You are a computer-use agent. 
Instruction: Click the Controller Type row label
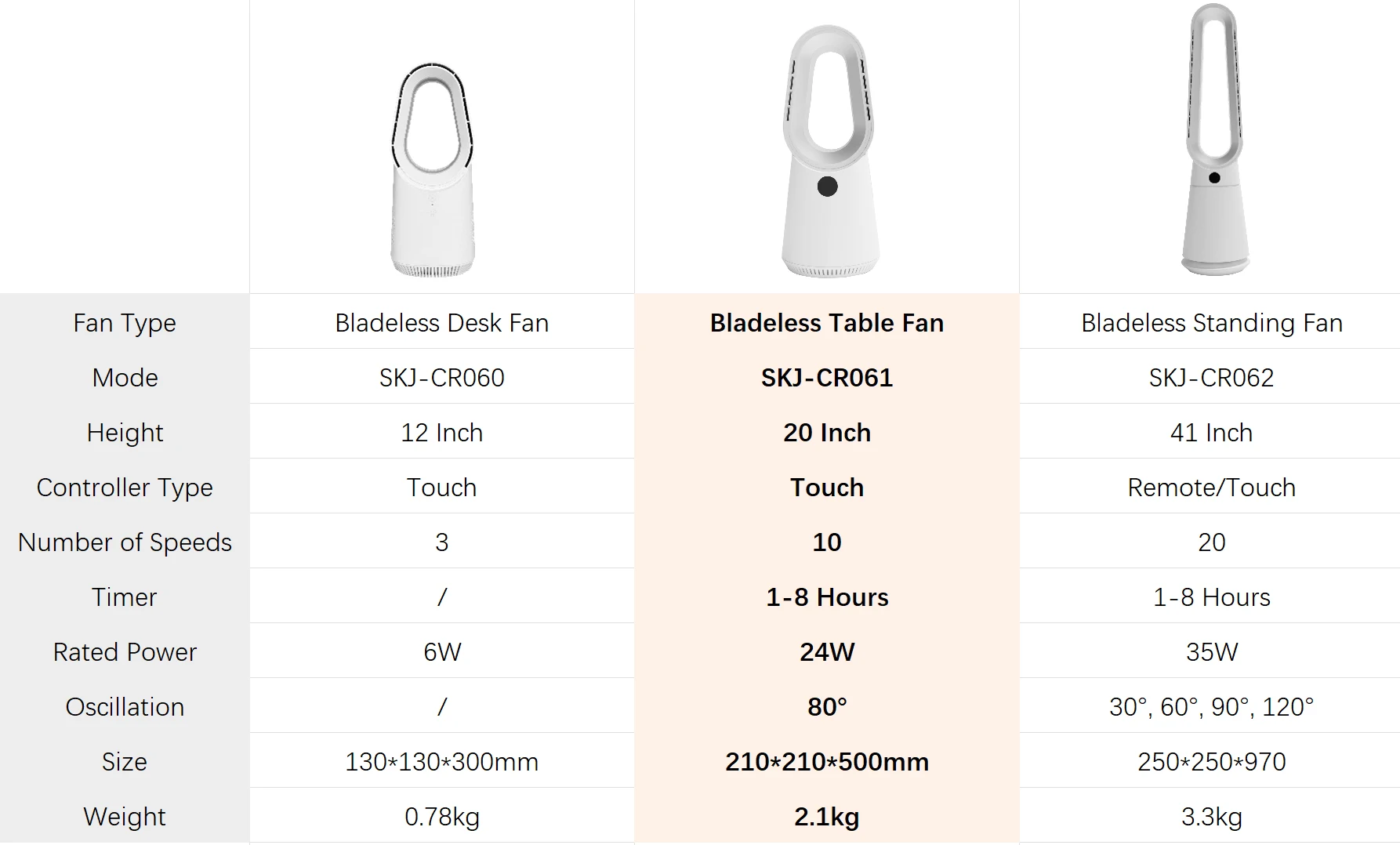tap(125, 488)
